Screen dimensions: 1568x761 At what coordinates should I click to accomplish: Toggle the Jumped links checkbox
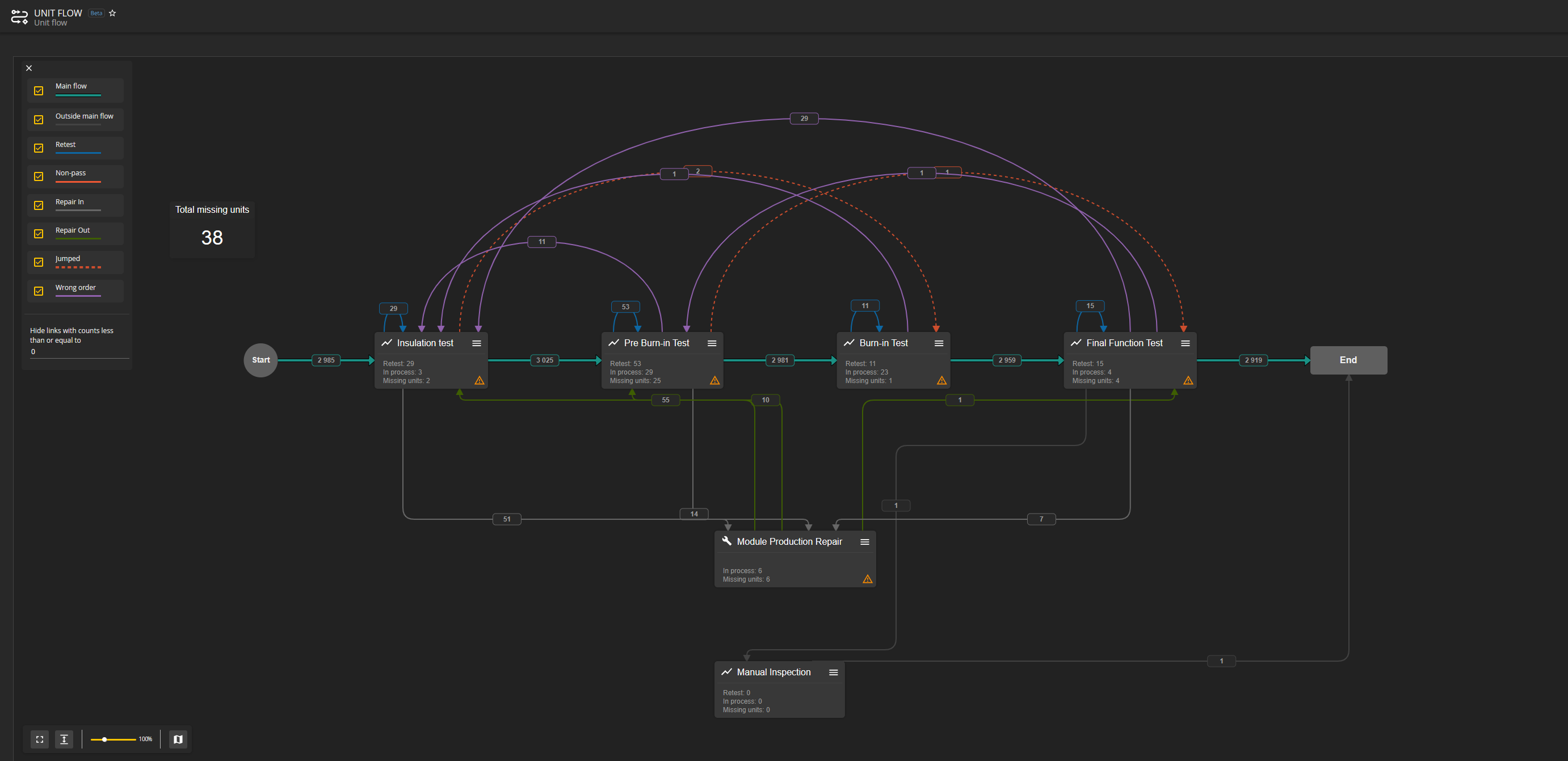coord(39,262)
